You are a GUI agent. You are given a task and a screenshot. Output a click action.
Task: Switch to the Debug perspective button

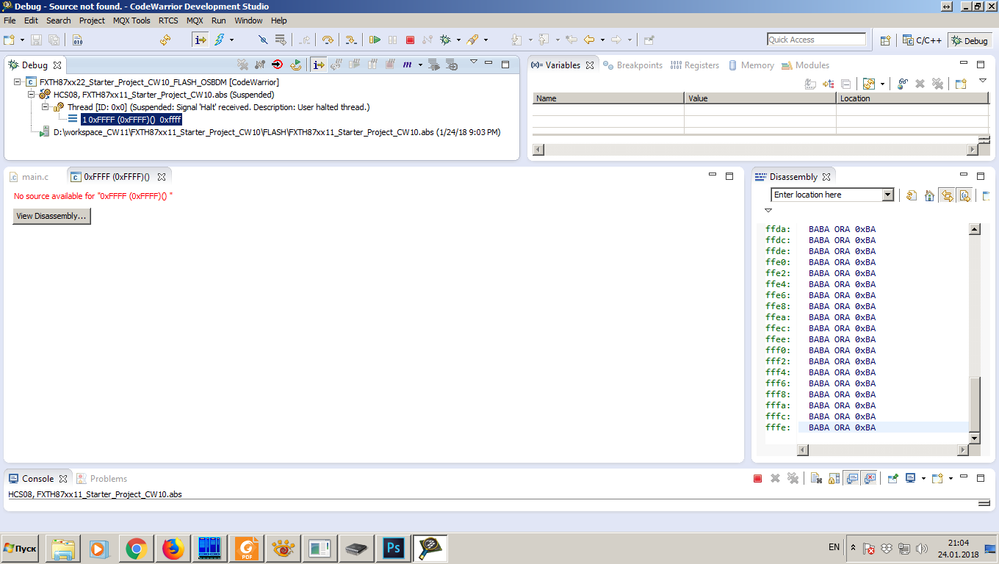point(969,40)
